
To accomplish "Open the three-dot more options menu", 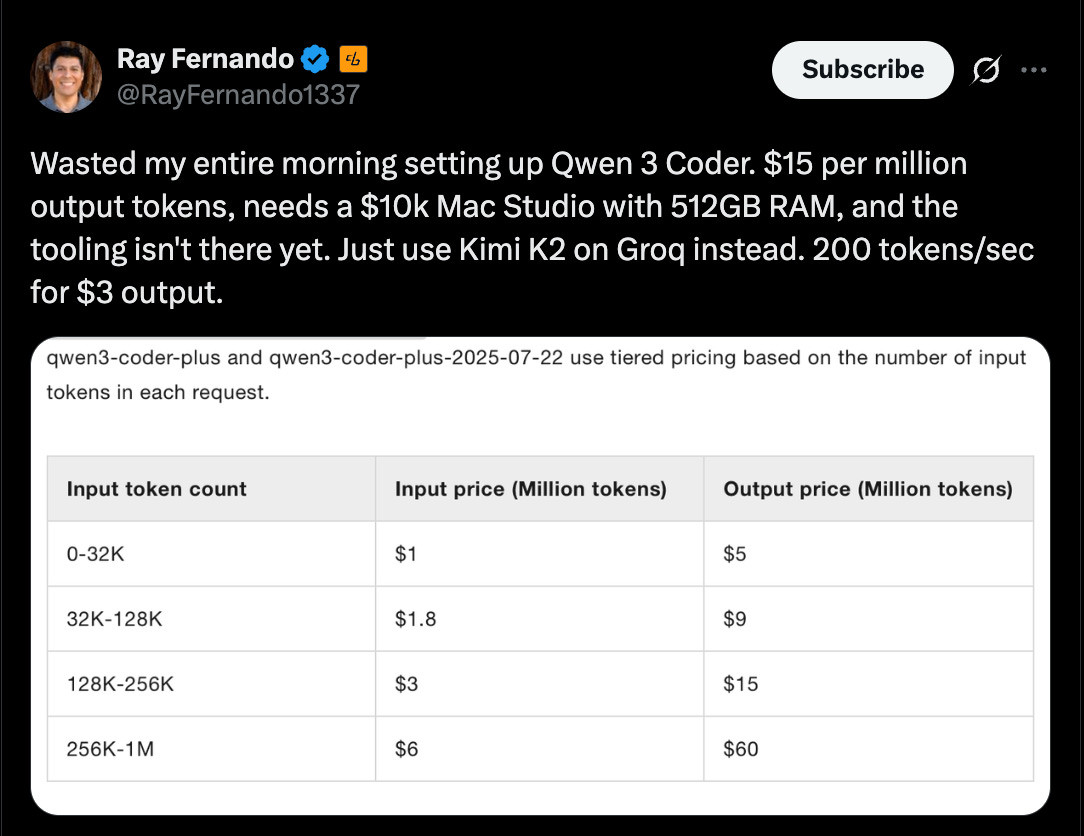I will 1034,70.
